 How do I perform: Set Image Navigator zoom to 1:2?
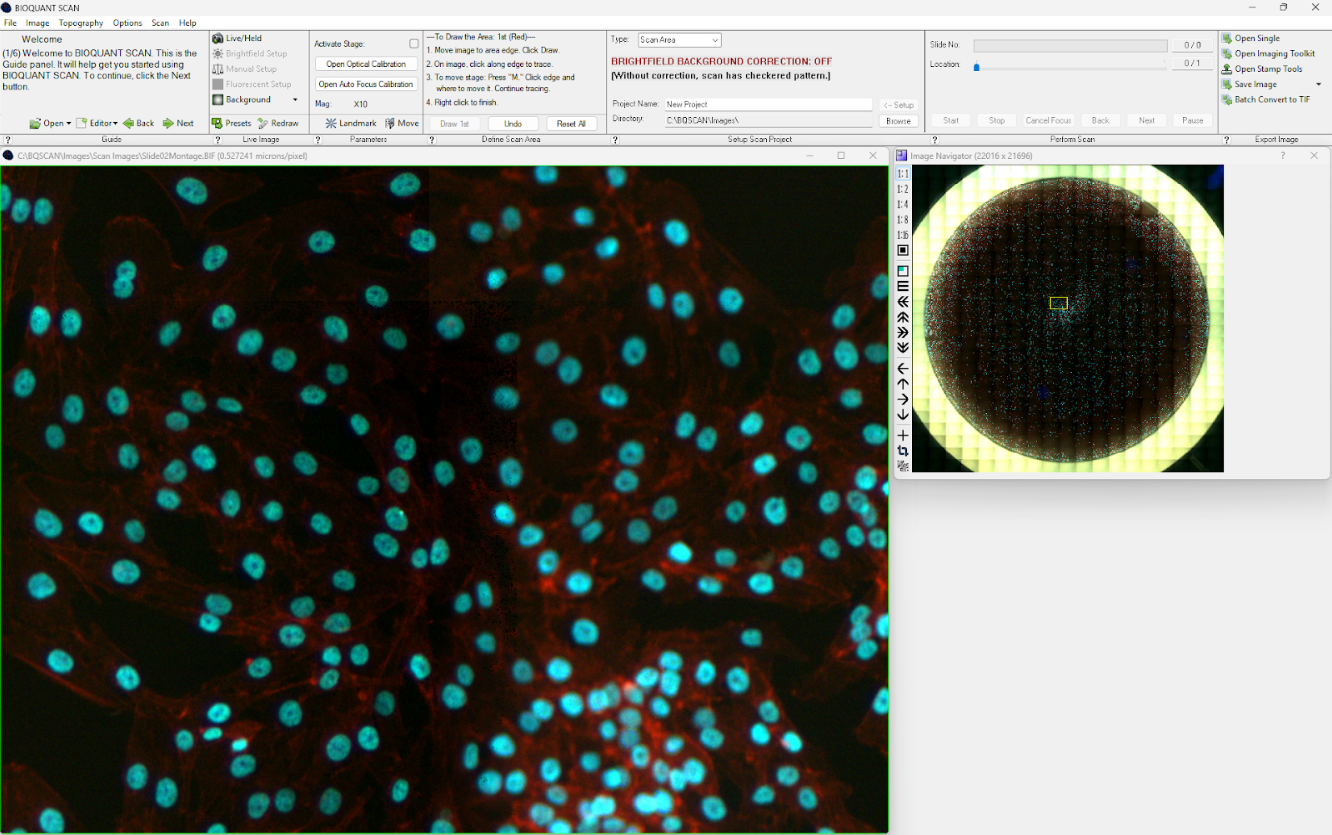point(902,189)
